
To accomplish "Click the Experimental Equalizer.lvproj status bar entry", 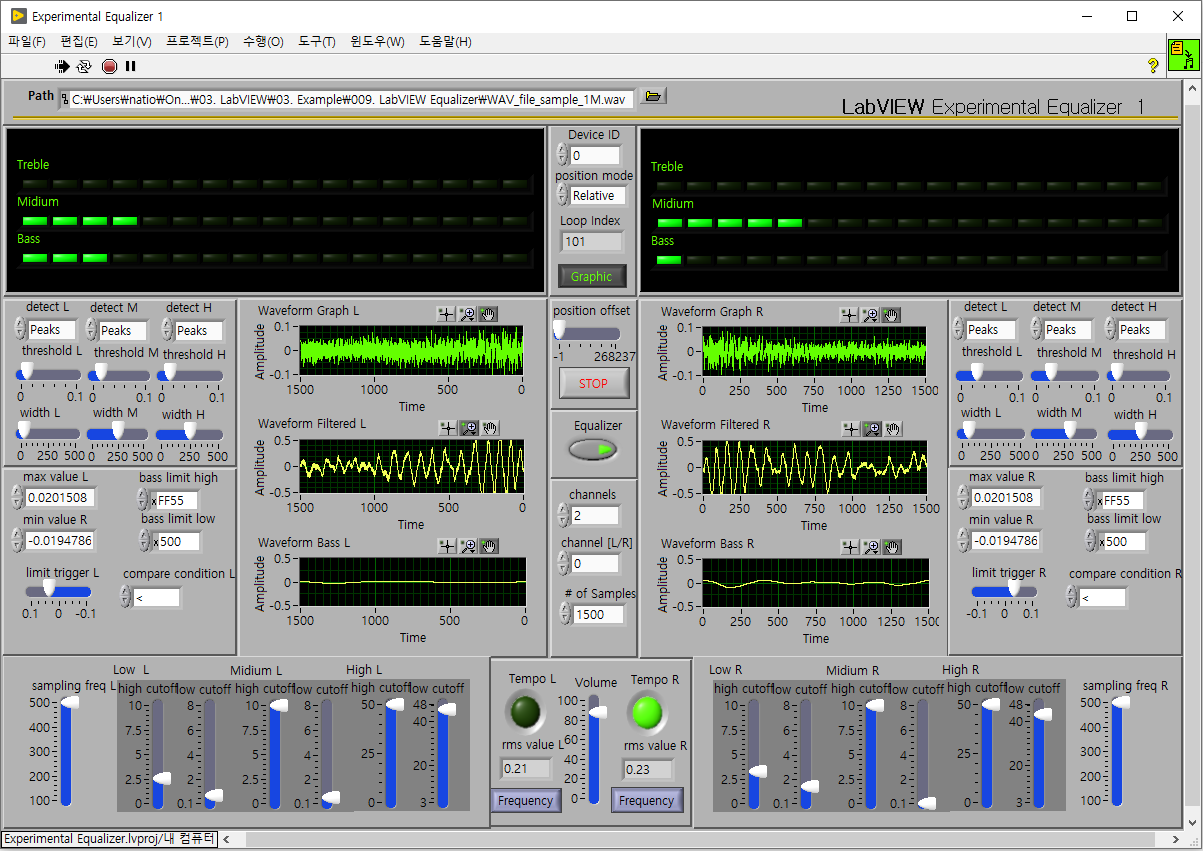I will [109, 839].
